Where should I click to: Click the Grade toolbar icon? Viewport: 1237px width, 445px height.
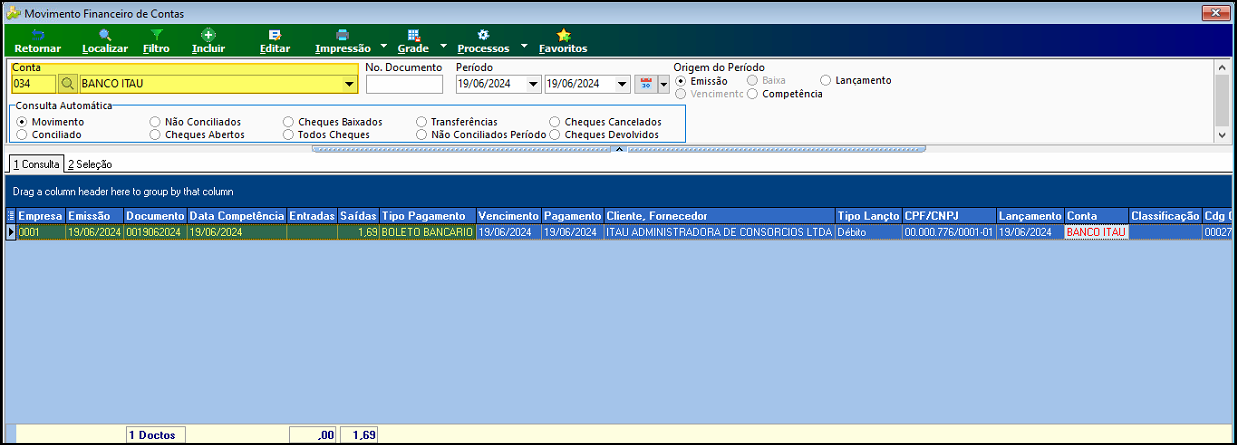click(413, 35)
